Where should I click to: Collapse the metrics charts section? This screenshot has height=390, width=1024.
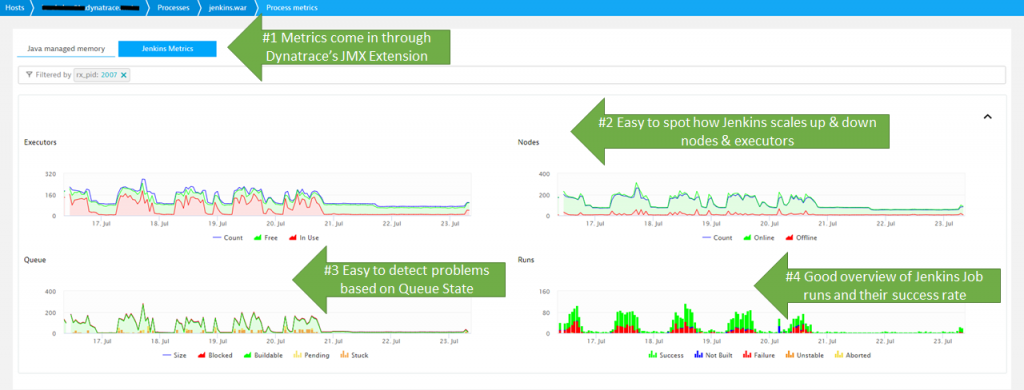[987, 116]
